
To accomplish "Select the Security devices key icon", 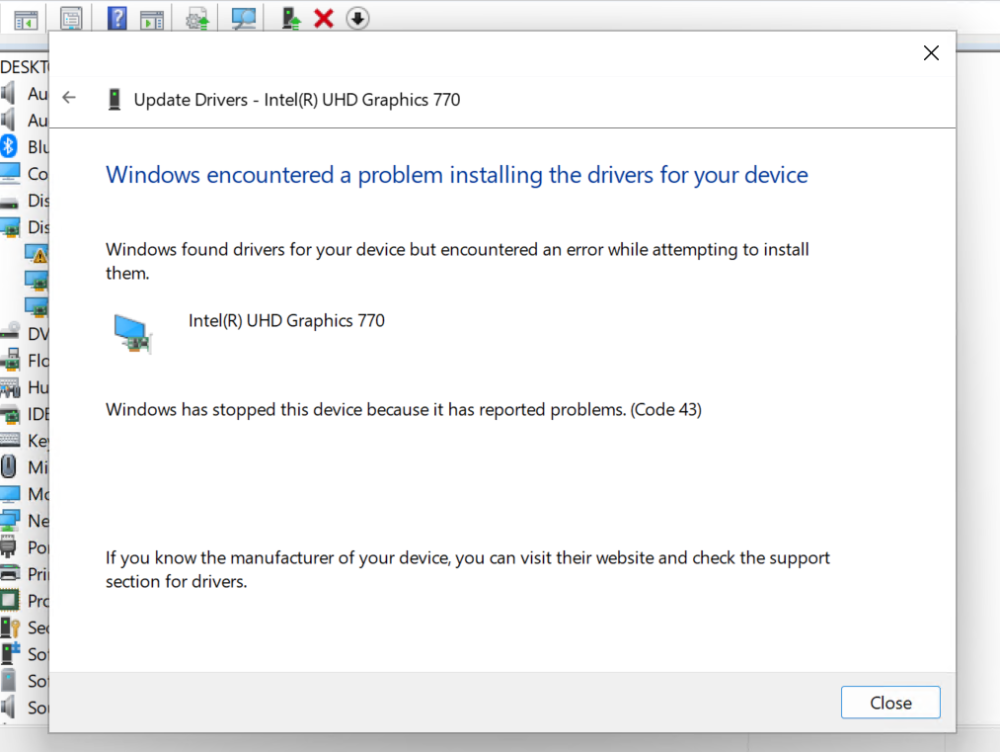I will tap(10, 627).
